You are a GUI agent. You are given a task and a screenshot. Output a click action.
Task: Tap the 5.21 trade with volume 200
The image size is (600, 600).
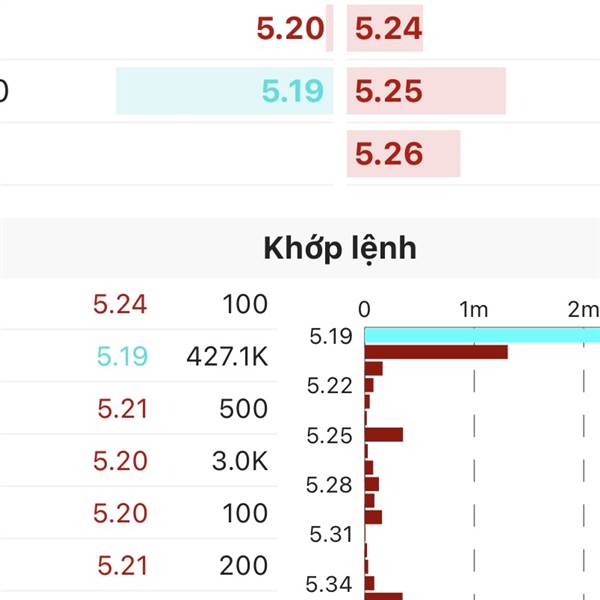[180, 566]
